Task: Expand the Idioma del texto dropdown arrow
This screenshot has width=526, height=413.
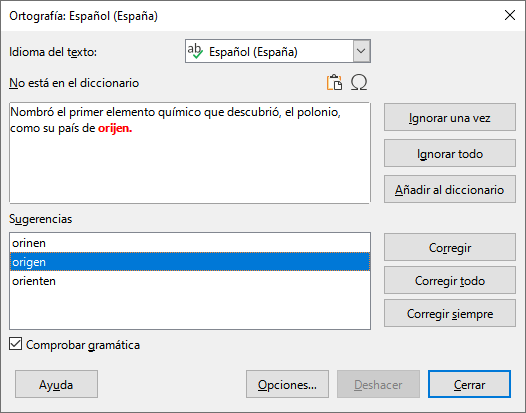Action: (x=361, y=51)
